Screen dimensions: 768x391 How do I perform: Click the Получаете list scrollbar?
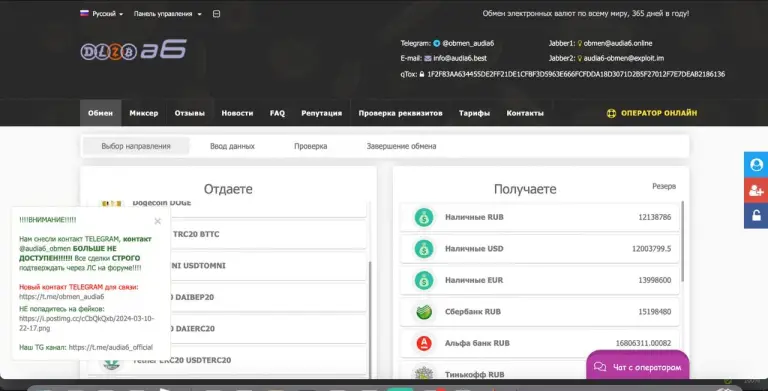683,241
